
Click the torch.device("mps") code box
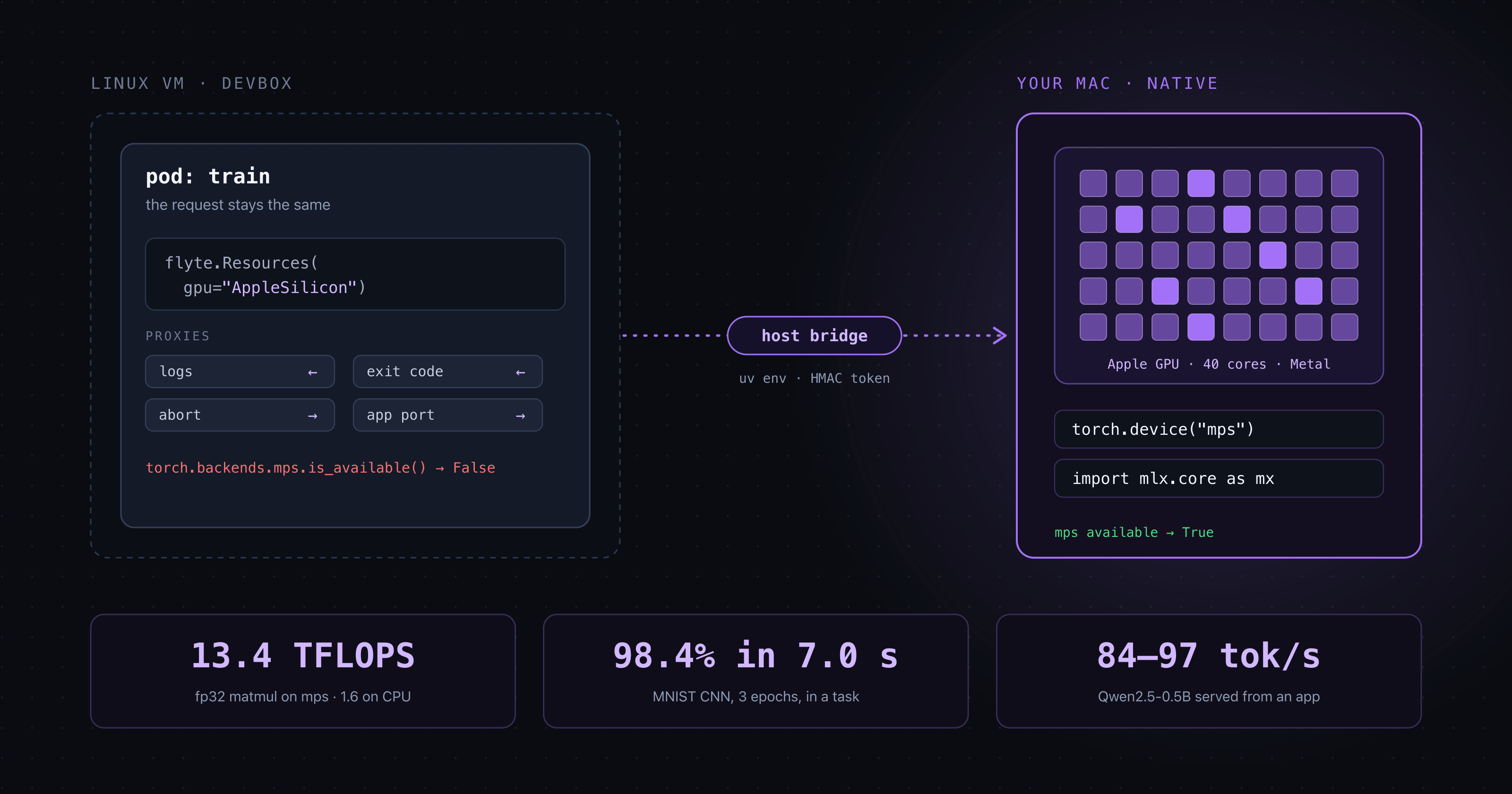click(1219, 429)
